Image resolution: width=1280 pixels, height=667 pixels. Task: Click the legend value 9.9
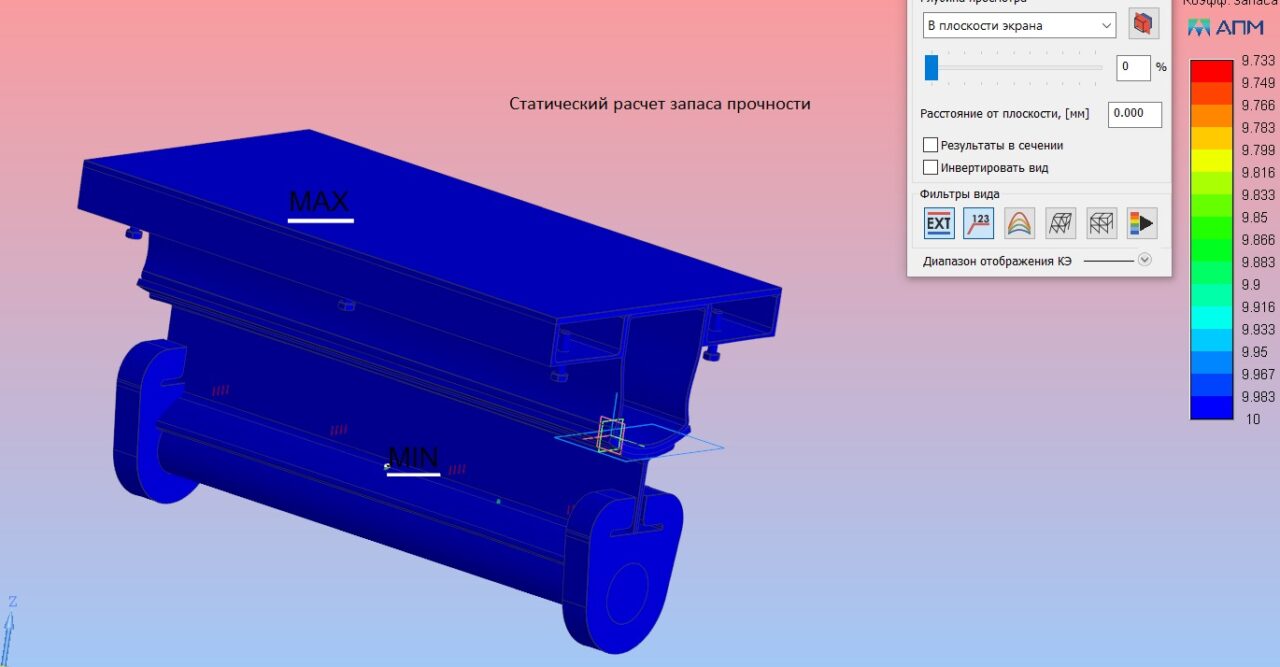[1251, 284]
